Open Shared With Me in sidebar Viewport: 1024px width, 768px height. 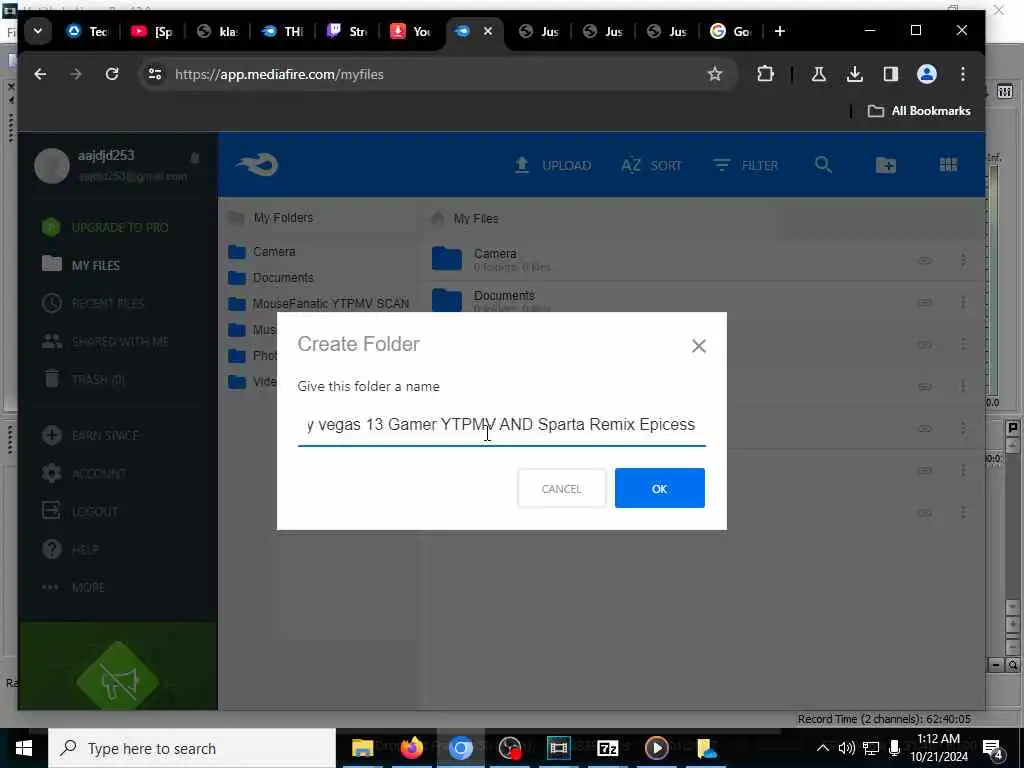(105, 341)
